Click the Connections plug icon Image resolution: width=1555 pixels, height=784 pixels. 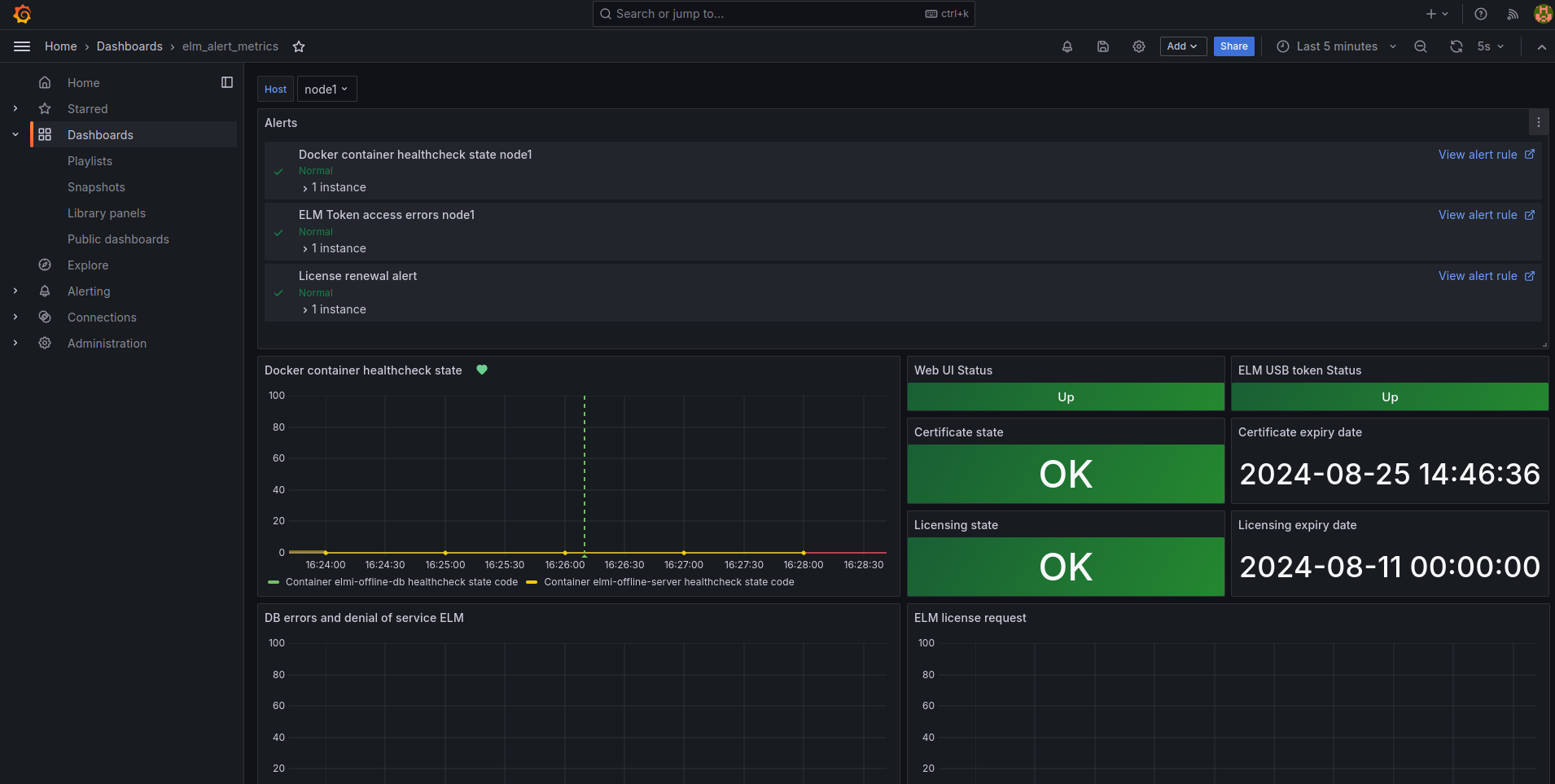(45, 317)
